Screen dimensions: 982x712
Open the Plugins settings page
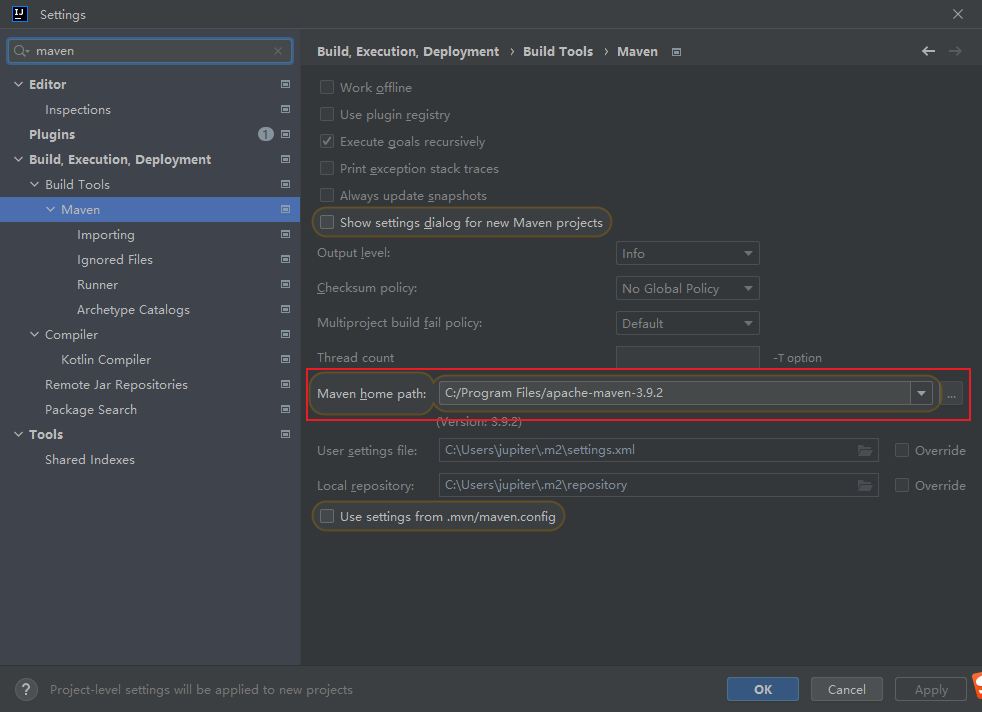click(x=52, y=135)
